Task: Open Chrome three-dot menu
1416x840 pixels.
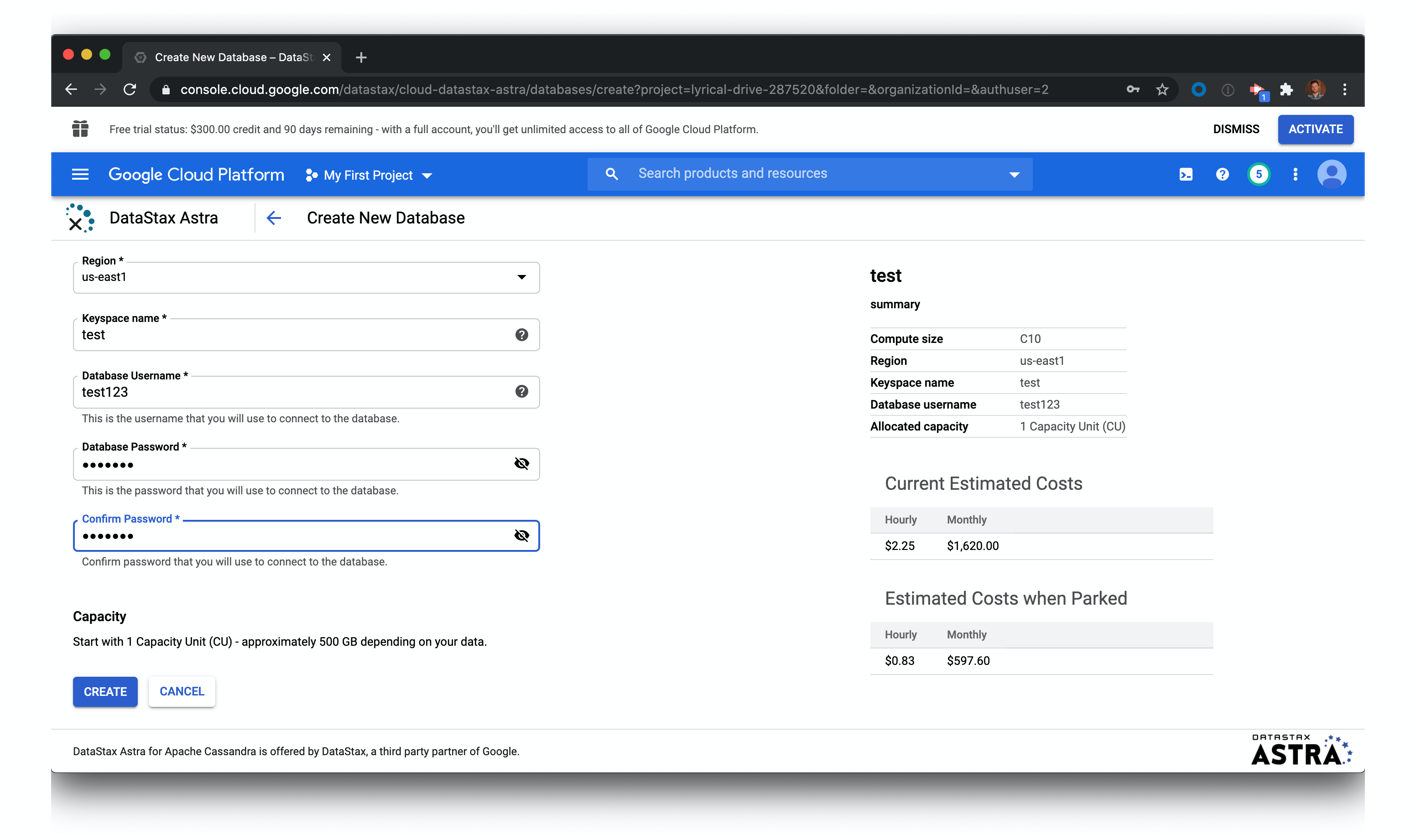Action: [x=1345, y=89]
